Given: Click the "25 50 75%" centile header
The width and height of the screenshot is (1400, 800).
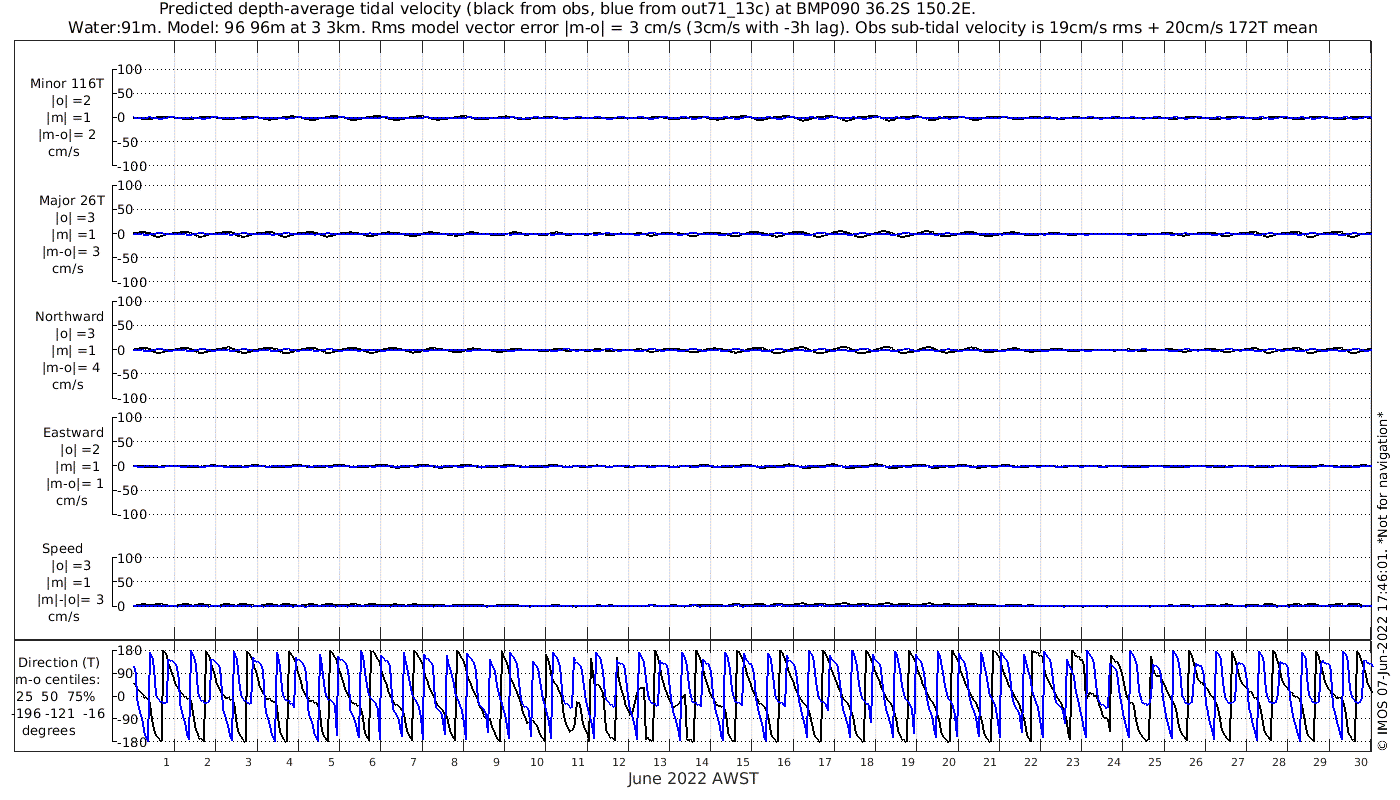Looking at the screenshot, I should pos(55,696).
